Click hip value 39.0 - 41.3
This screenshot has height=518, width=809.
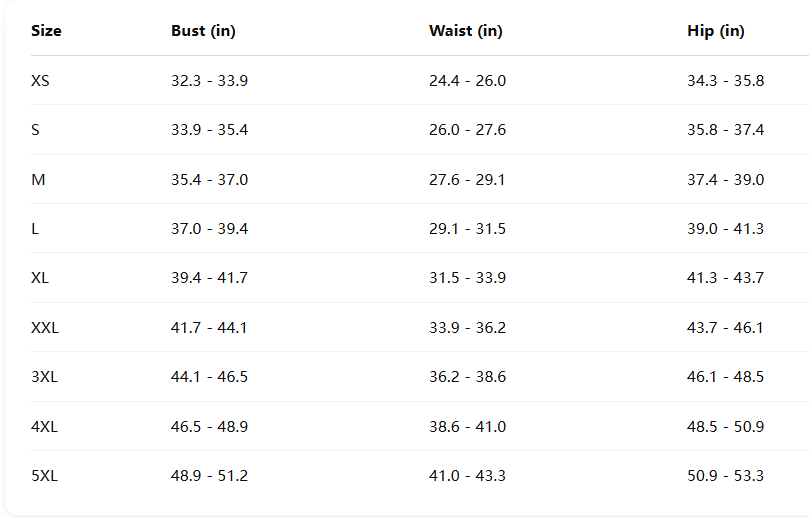coord(725,229)
